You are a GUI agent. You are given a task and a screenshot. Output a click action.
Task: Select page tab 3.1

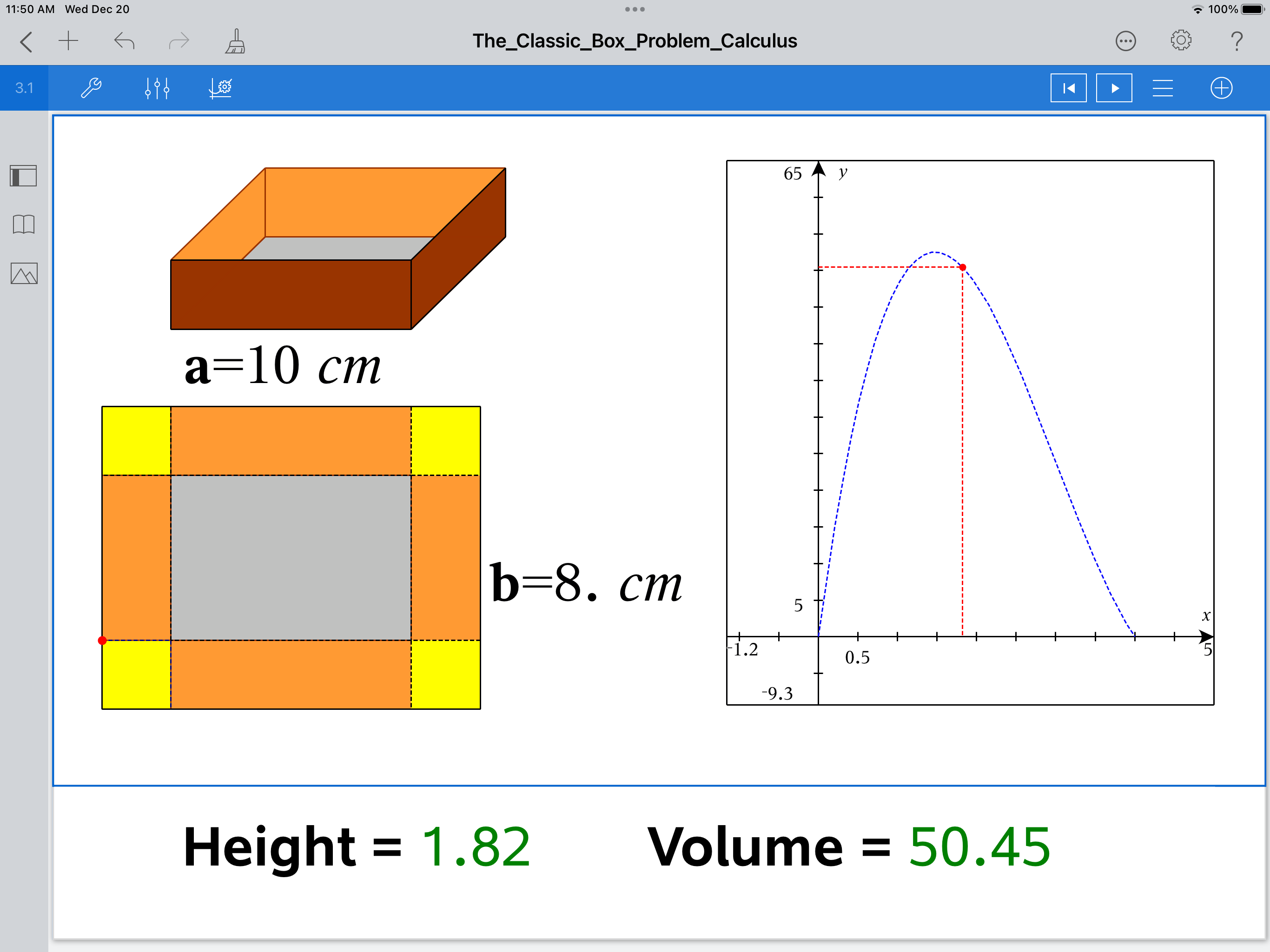pyautogui.click(x=24, y=88)
